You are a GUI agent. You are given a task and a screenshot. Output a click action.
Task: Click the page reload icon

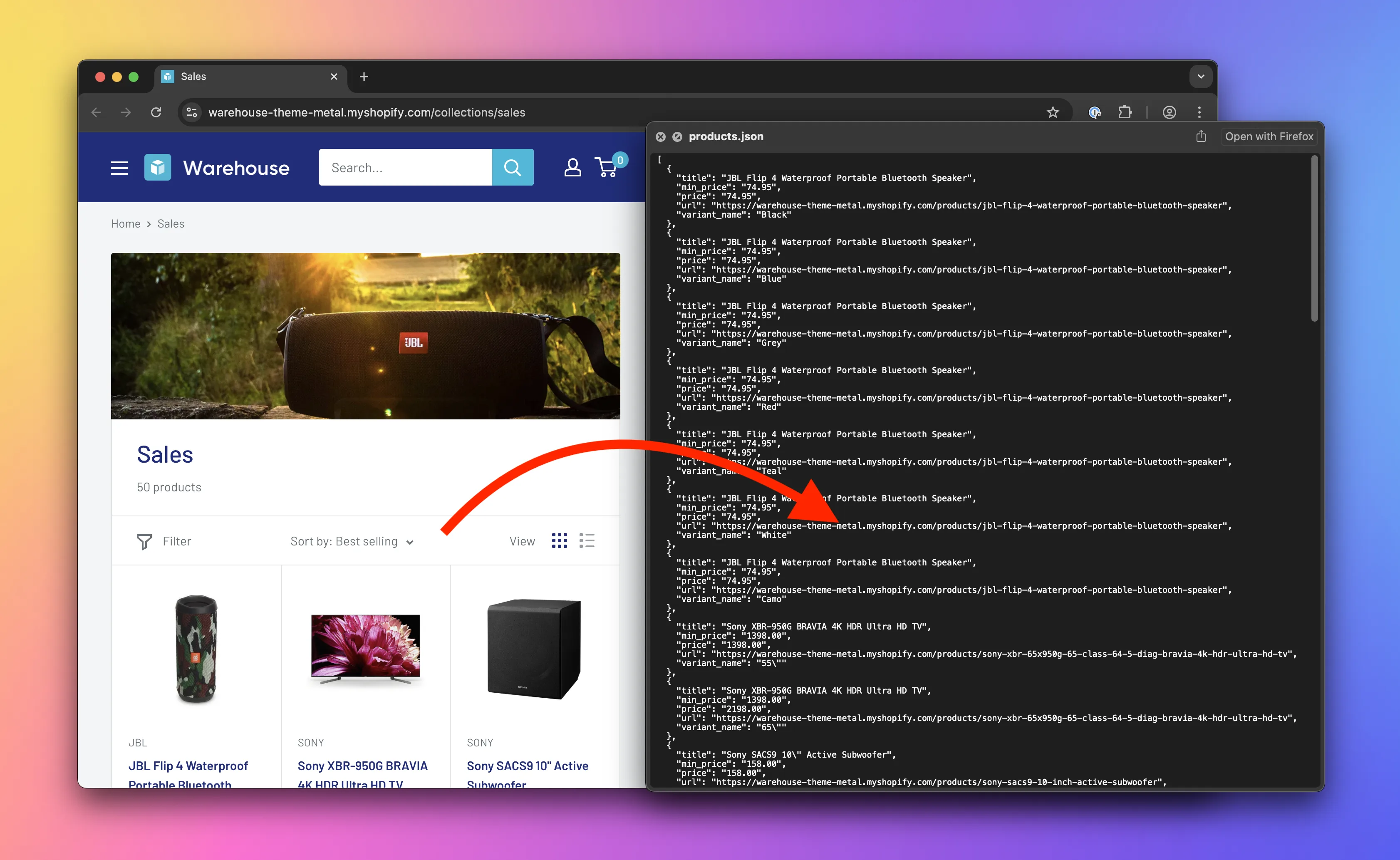156,112
